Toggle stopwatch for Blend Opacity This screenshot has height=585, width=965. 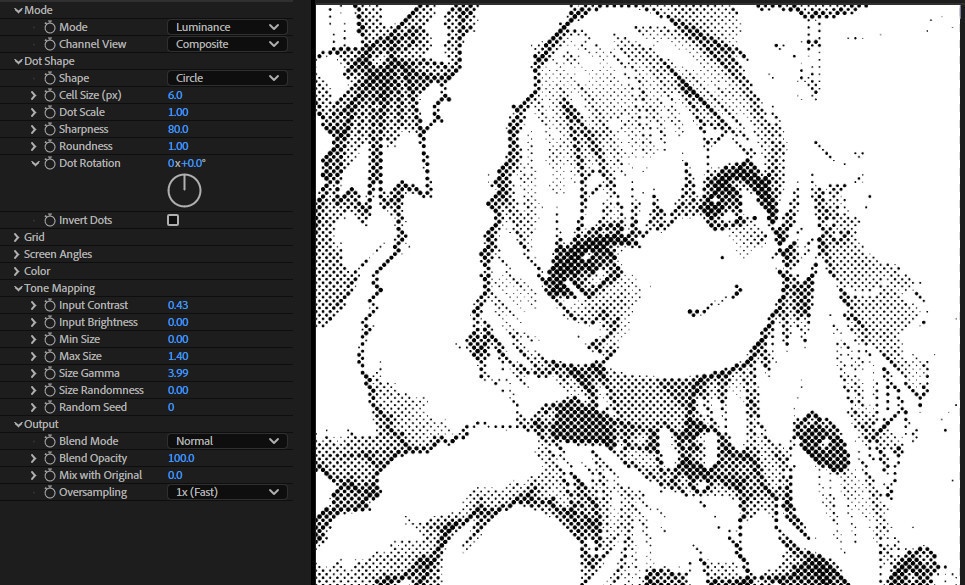[x=50, y=458]
